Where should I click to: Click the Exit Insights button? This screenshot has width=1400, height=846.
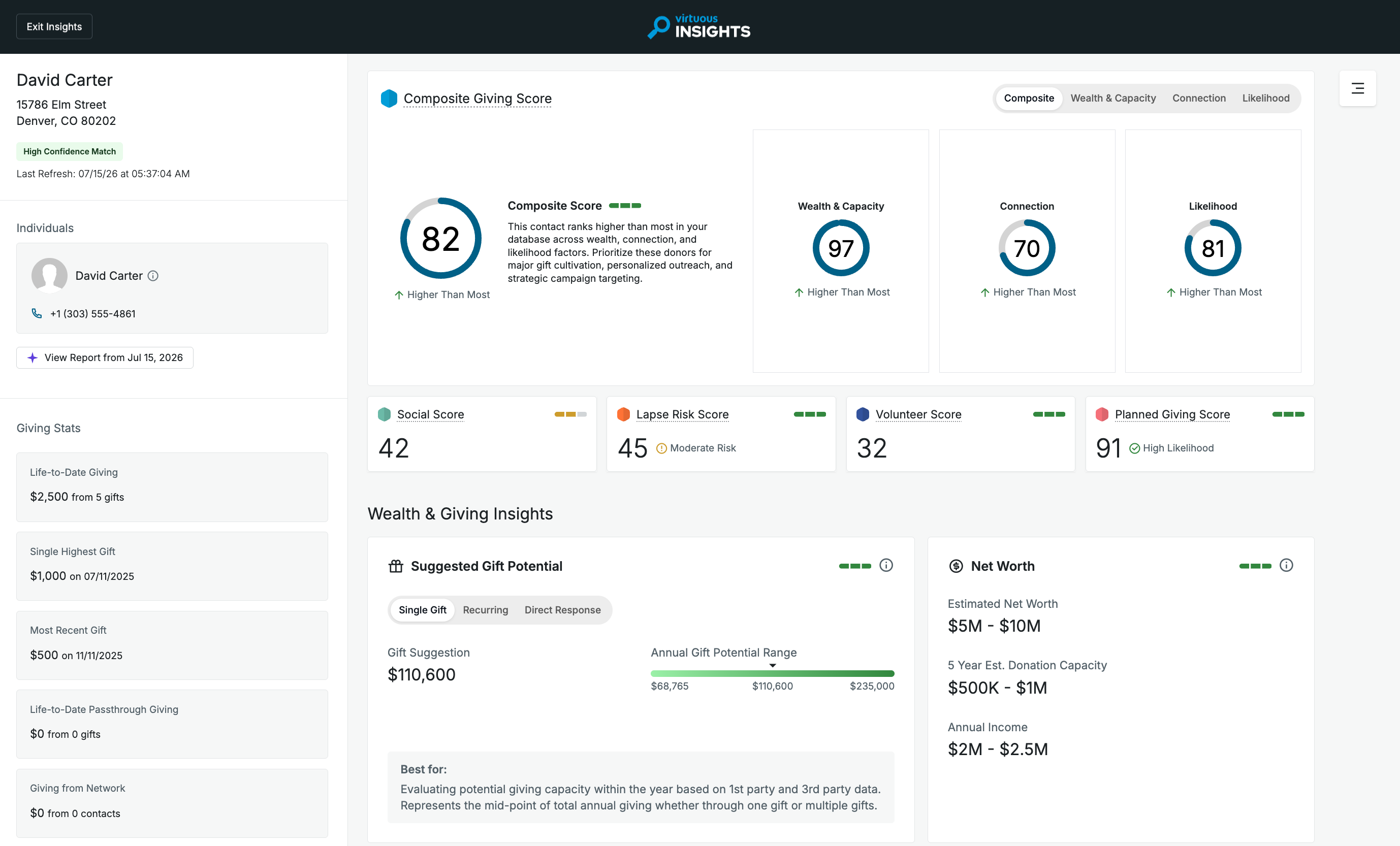[x=54, y=27]
